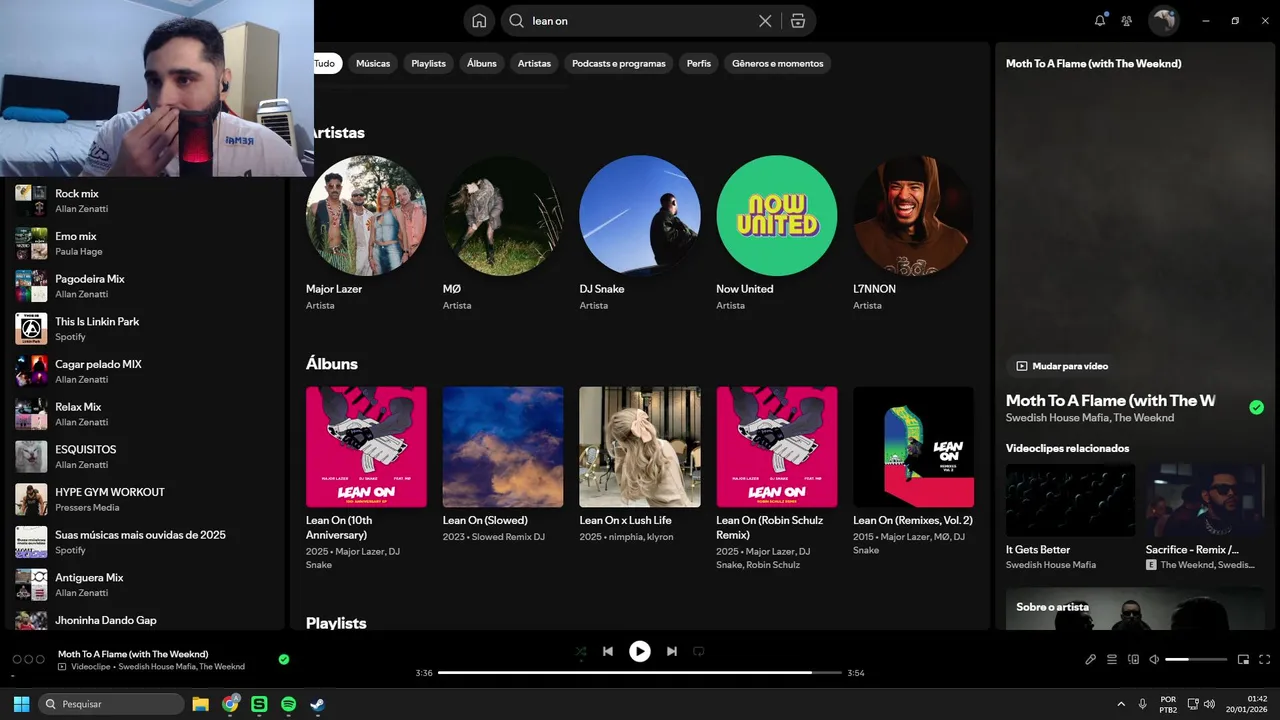Open DJ Snake artist picture

tap(640, 215)
